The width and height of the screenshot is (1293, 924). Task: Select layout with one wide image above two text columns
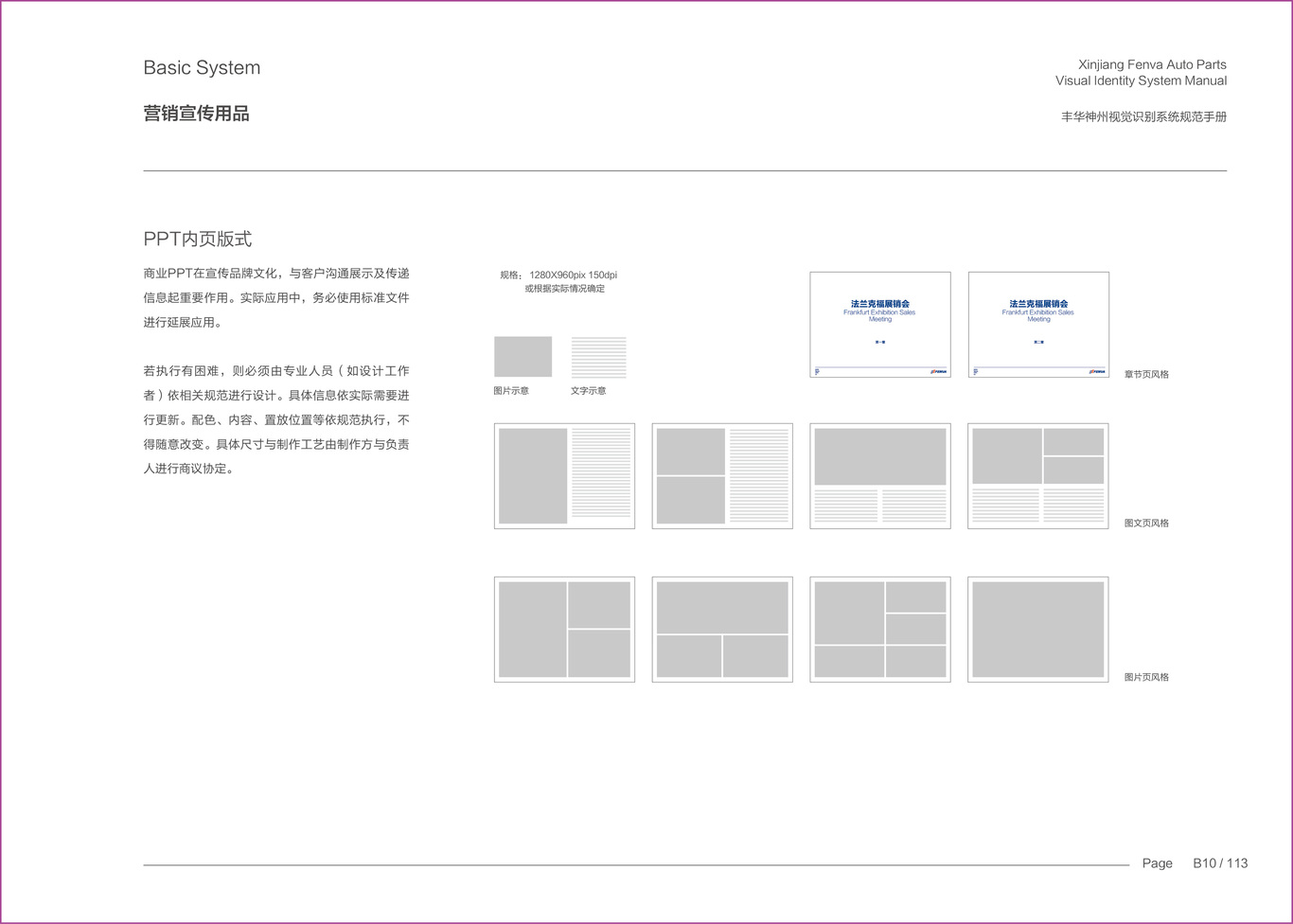[880, 476]
